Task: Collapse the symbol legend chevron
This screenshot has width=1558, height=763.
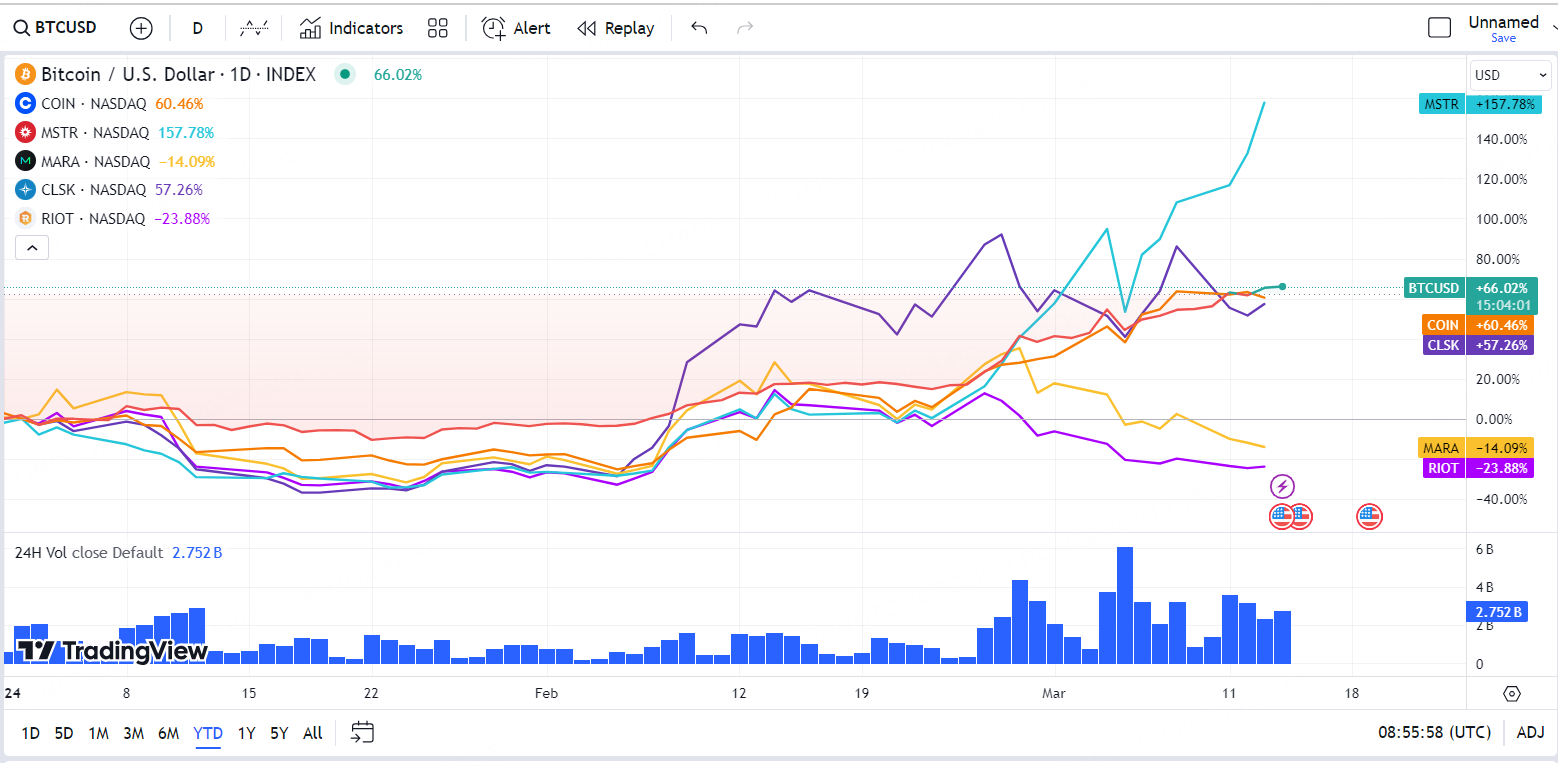Action: [x=32, y=247]
